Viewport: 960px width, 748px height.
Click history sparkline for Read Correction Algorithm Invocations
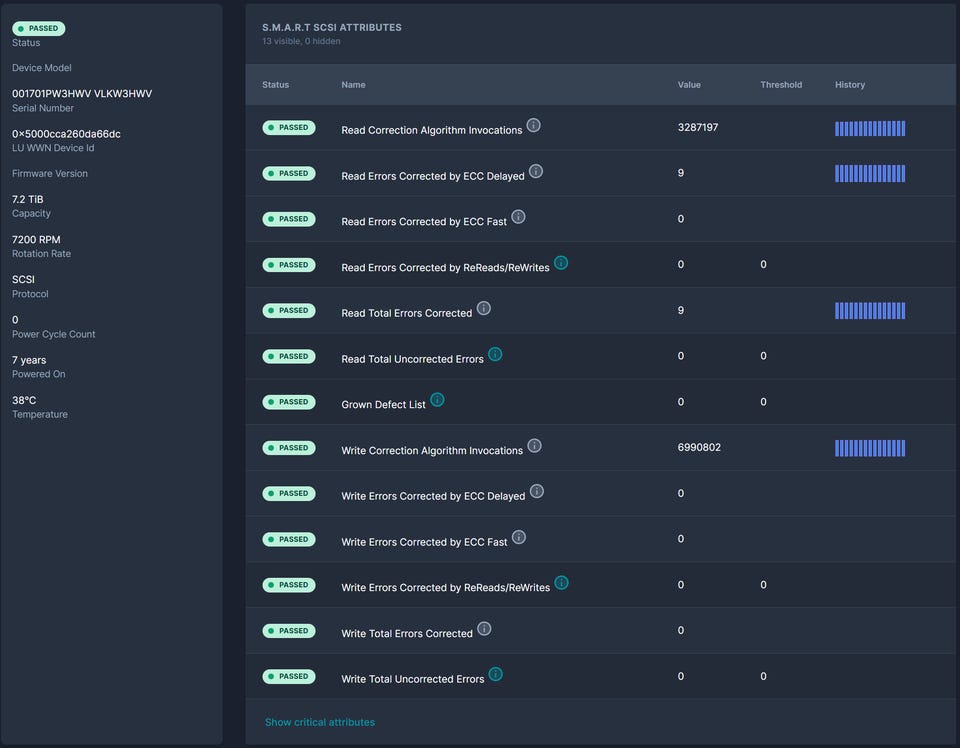(x=870, y=128)
